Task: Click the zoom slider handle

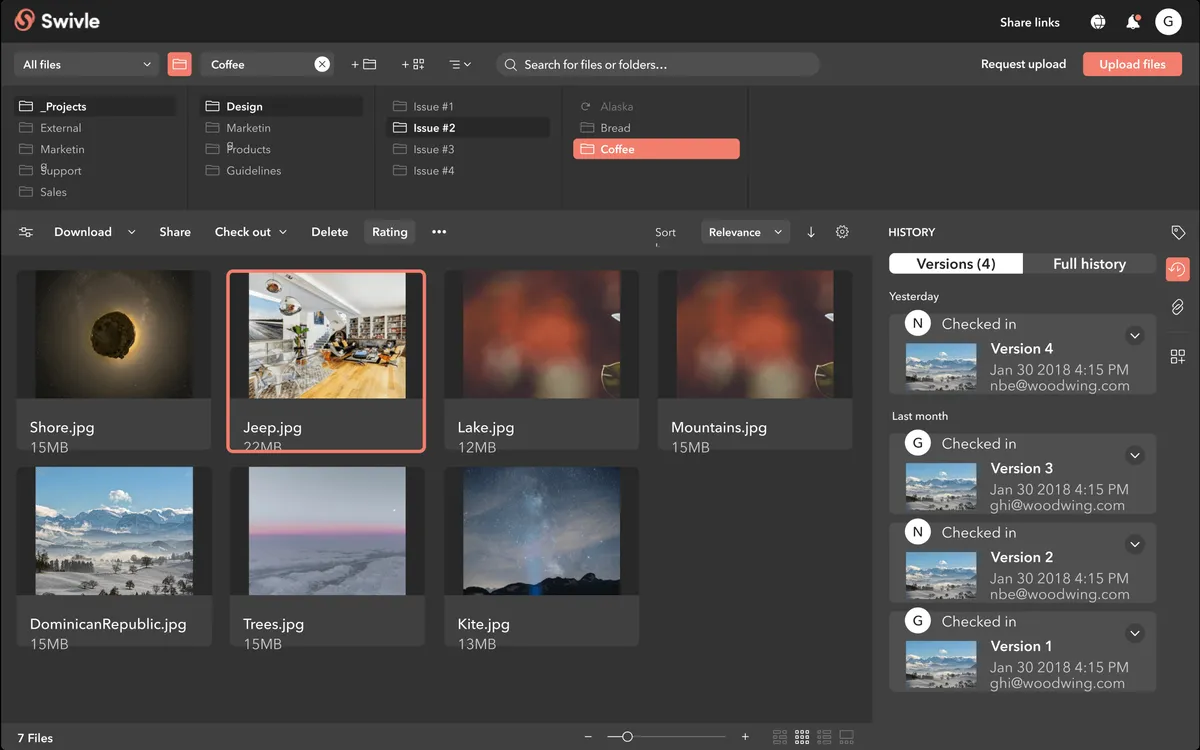Action: click(x=627, y=737)
